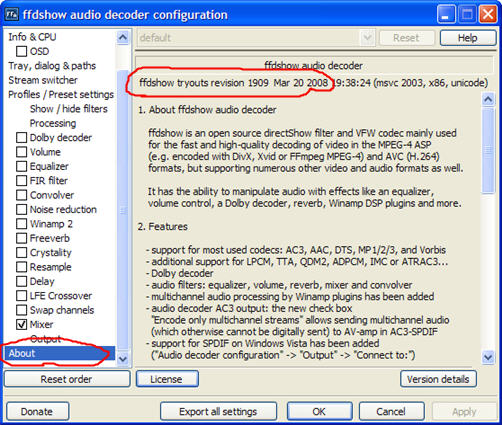Check the Resample box

tap(22, 267)
